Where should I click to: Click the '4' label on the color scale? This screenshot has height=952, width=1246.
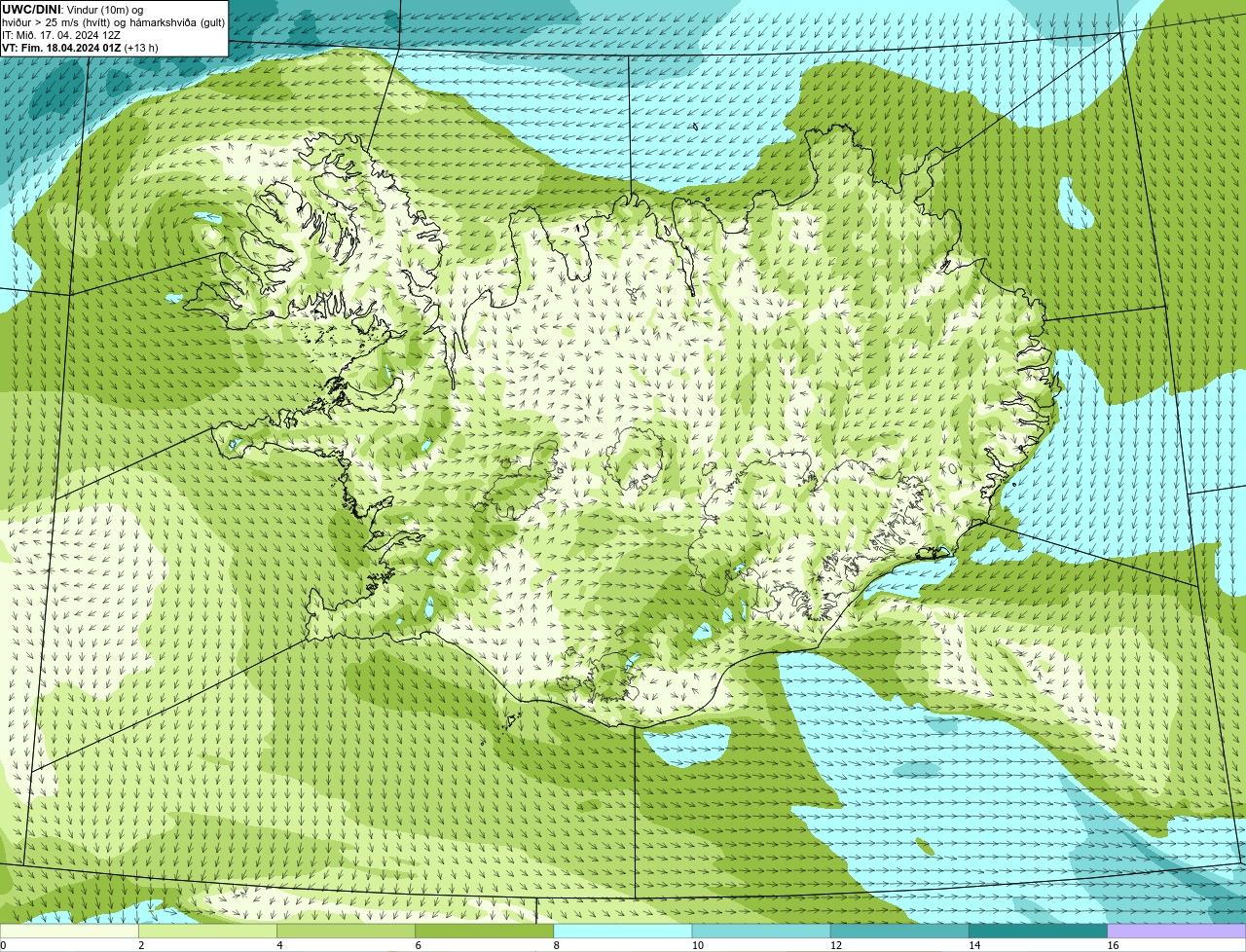pos(280,945)
